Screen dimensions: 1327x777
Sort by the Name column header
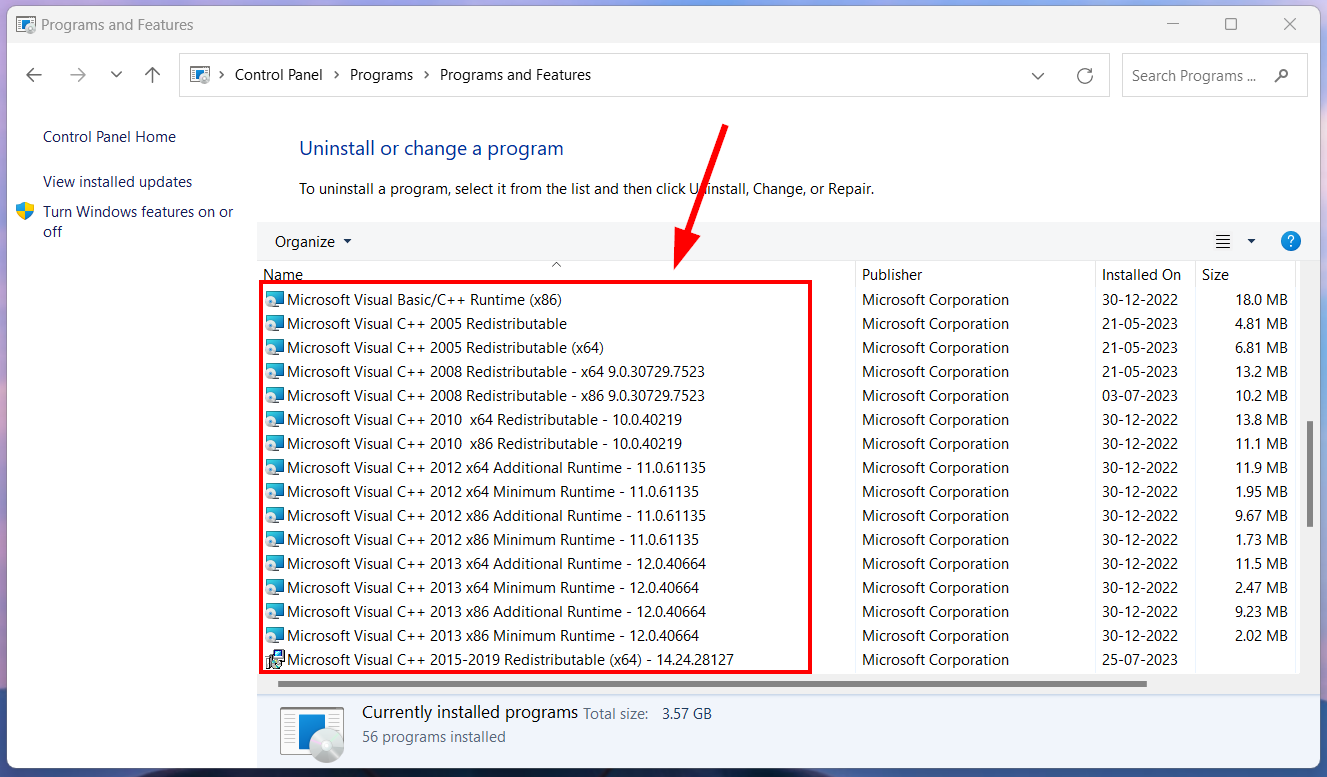coord(556,274)
